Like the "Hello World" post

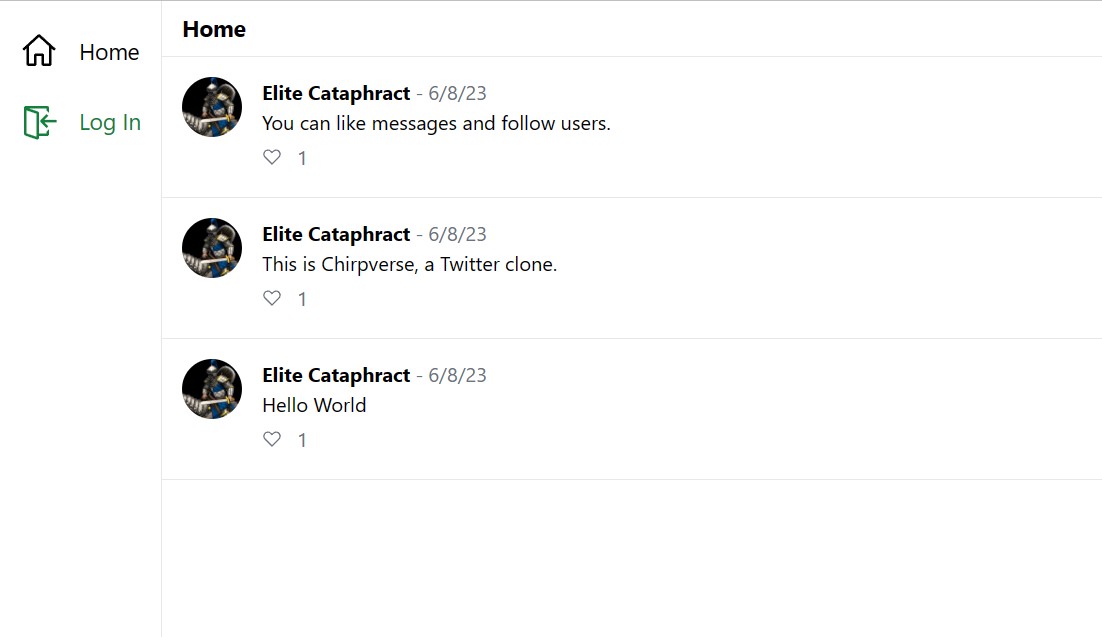[x=272, y=439]
